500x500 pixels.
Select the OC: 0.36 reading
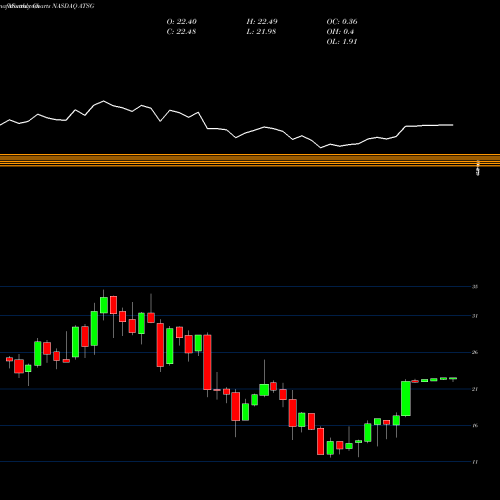342,22
